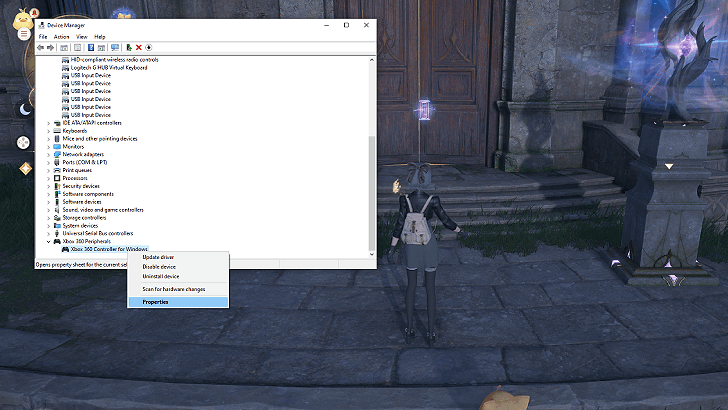This screenshot has width=728, height=410.
Task: Click the Print queues printer icon
Action: point(57,170)
